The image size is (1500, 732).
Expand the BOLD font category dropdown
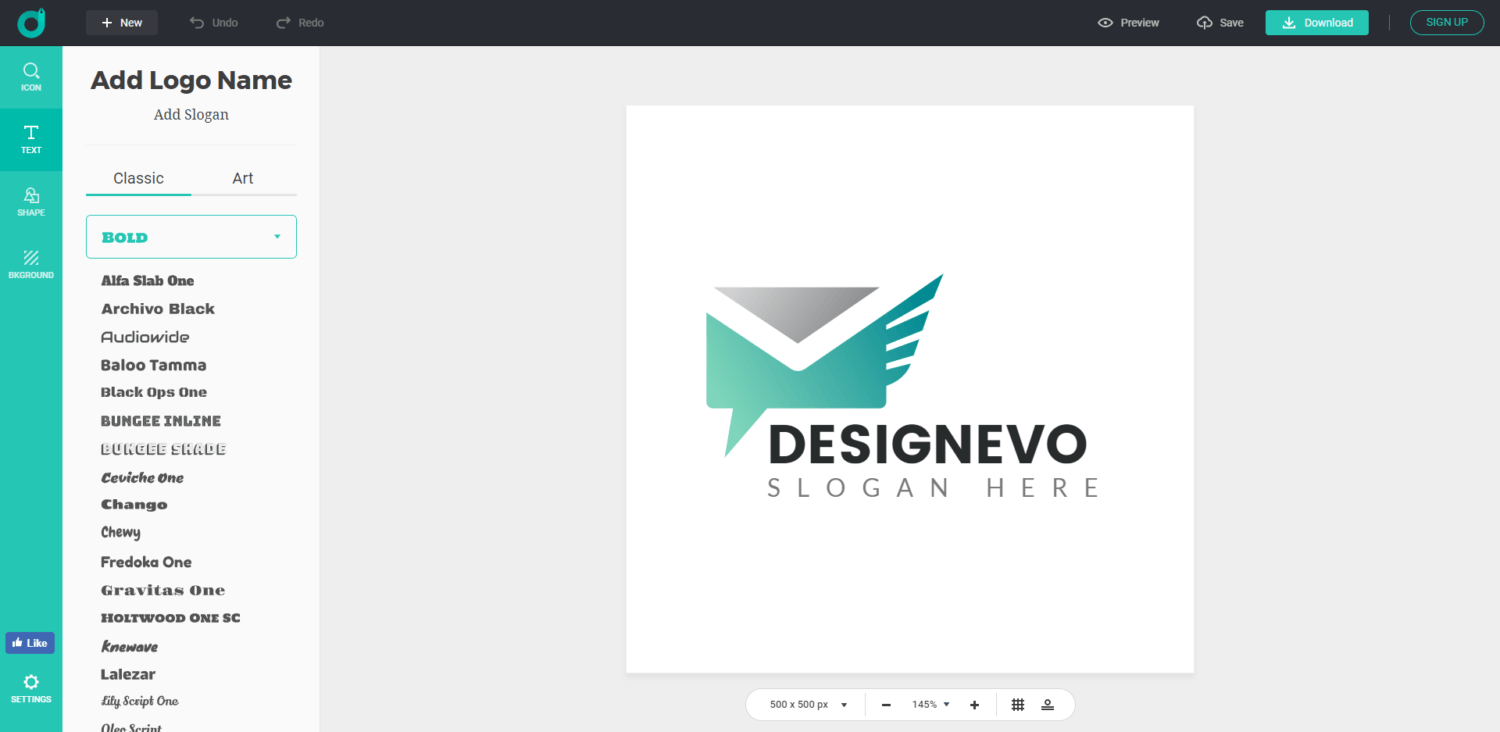pos(191,237)
